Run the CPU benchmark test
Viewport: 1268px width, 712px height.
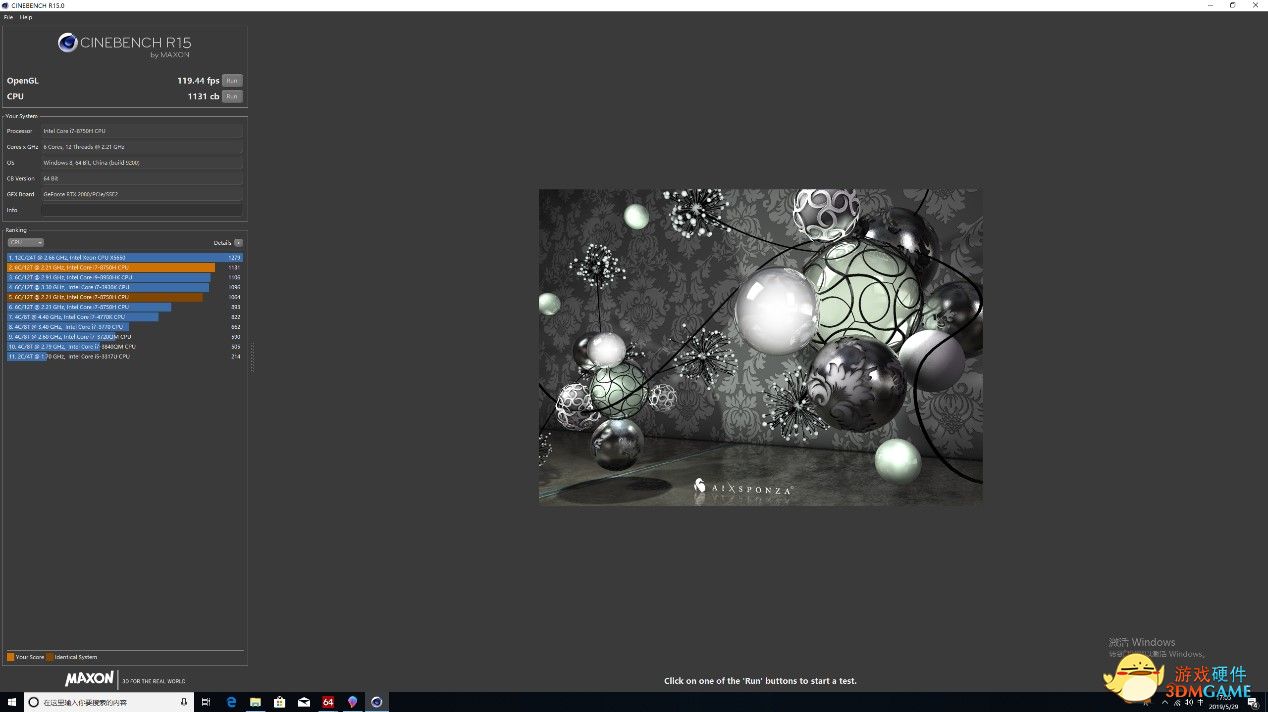point(232,96)
